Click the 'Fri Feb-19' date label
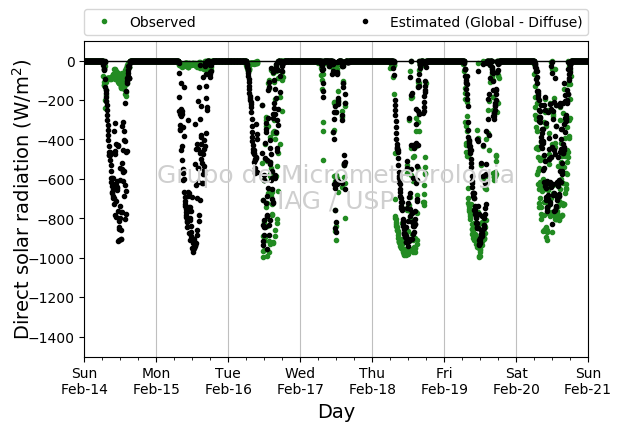 (x=444, y=381)
